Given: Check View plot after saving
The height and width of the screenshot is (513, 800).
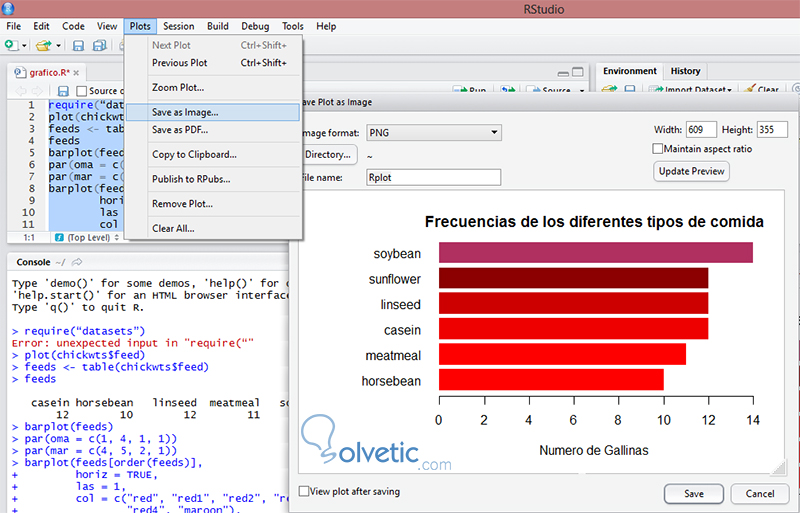Looking at the screenshot, I should pyautogui.click(x=304, y=491).
